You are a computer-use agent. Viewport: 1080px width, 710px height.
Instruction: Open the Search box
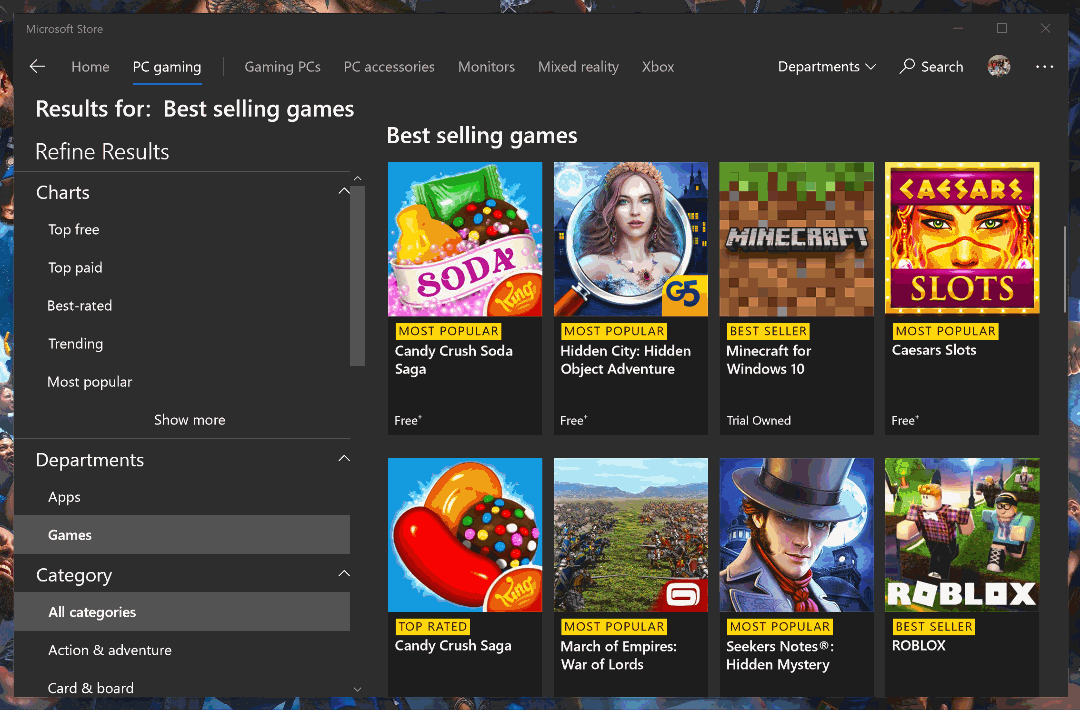click(931, 66)
